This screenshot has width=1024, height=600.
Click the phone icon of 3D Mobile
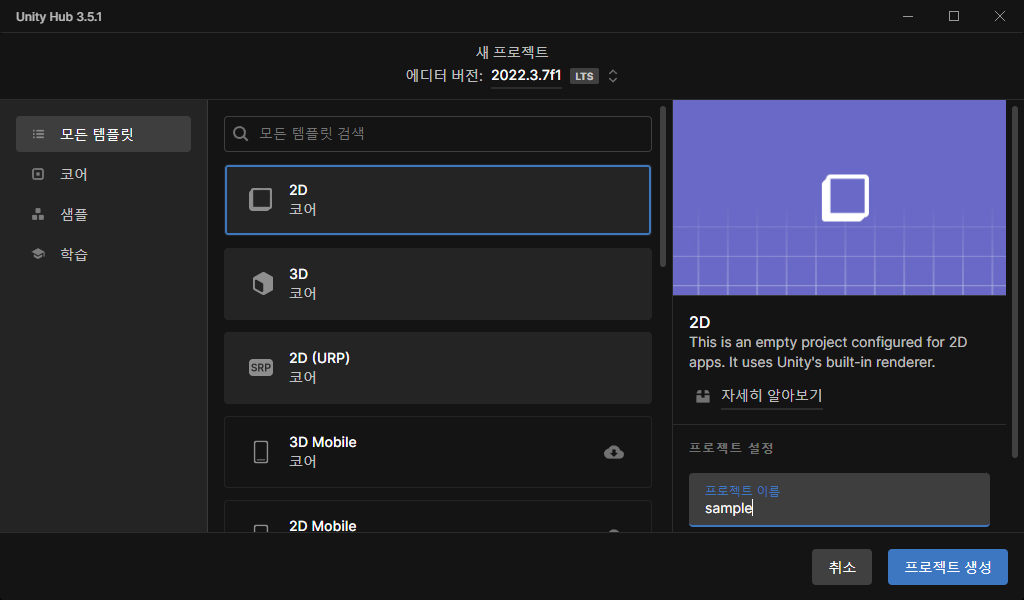tap(261, 452)
